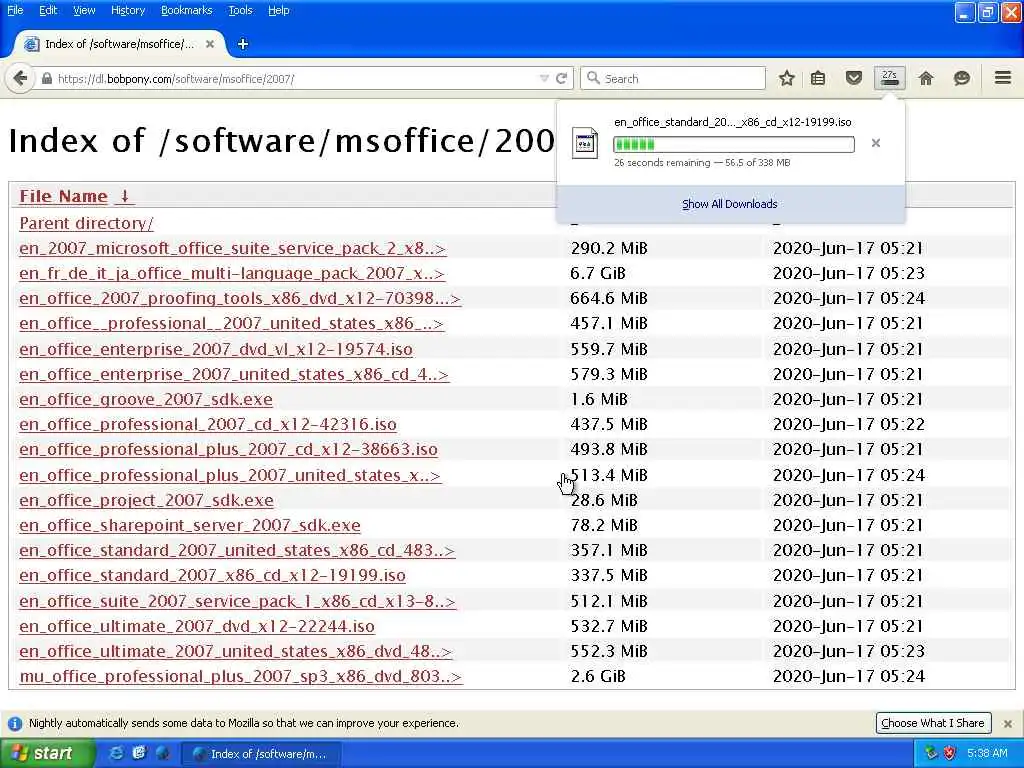Download en_office_ultimate_2007_united_states_x86_dvd file
The image size is (1024, 768).
tap(235, 651)
